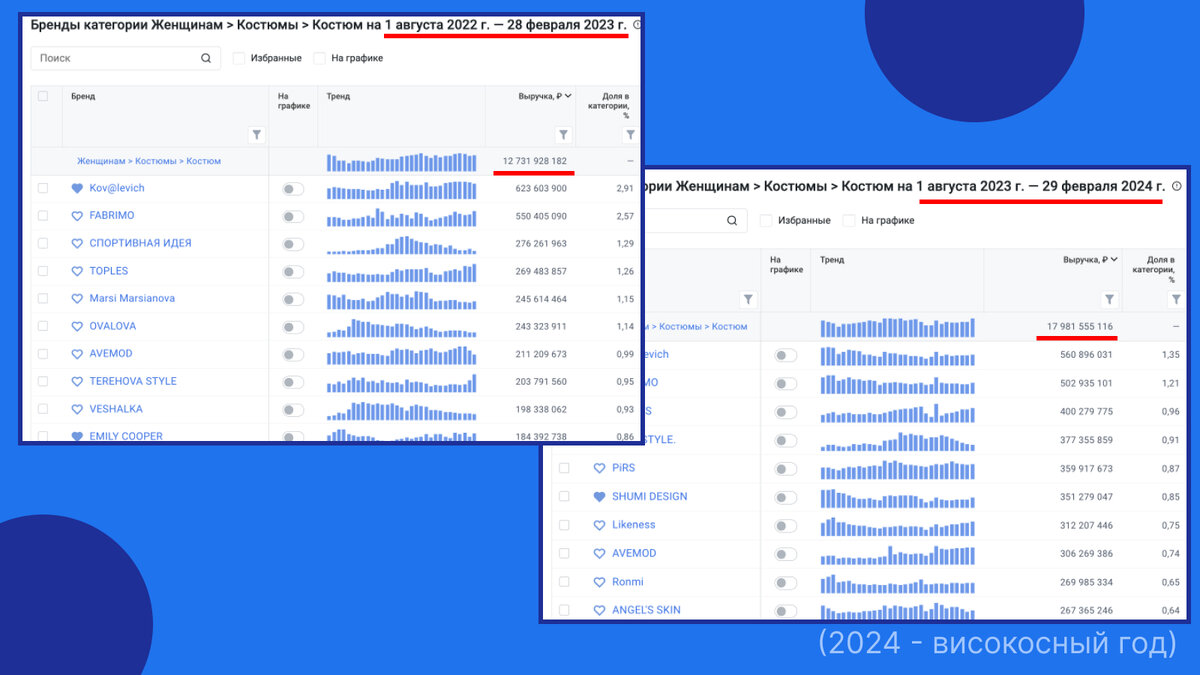The width and height of the screenshot is (1200, 675).
Task: Sort by Выручка arrow in 2023–2024 window
Action: (1115, 260)
